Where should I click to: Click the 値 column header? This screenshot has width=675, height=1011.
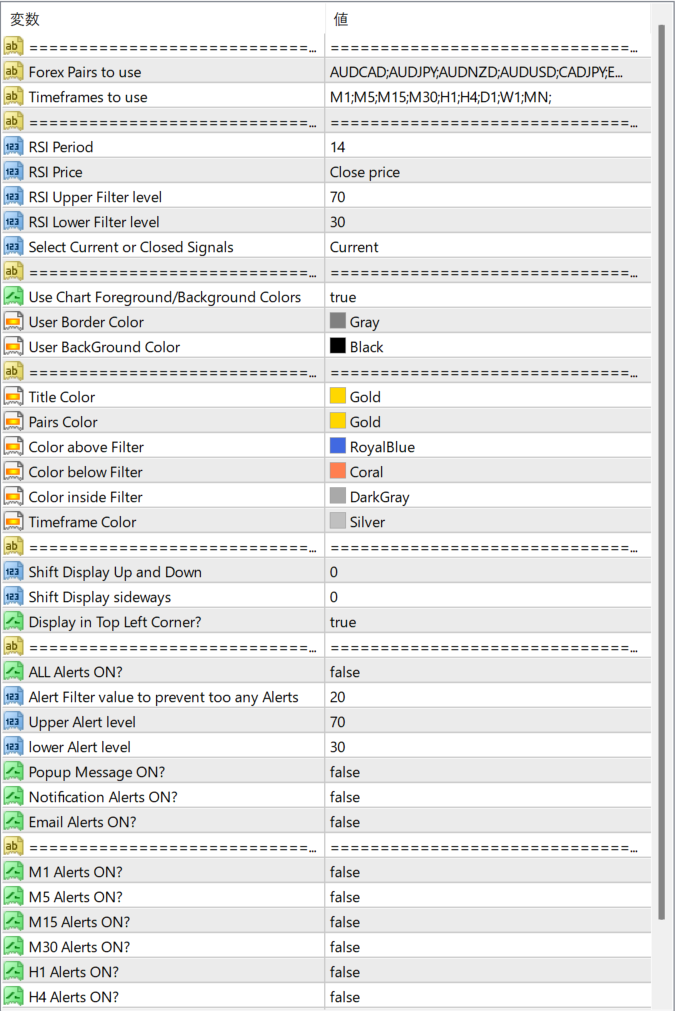488,19
